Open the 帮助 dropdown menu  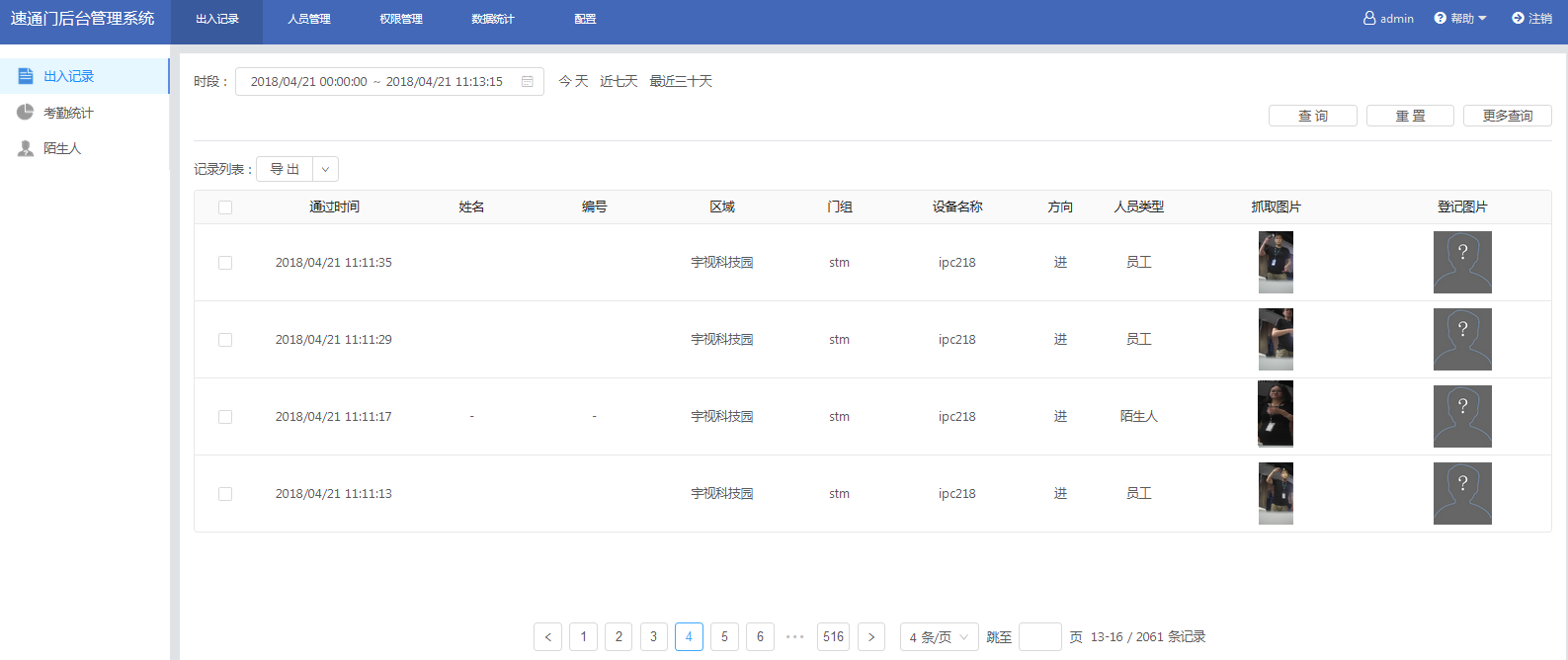pyautogui.click(x=1460, y=18)
